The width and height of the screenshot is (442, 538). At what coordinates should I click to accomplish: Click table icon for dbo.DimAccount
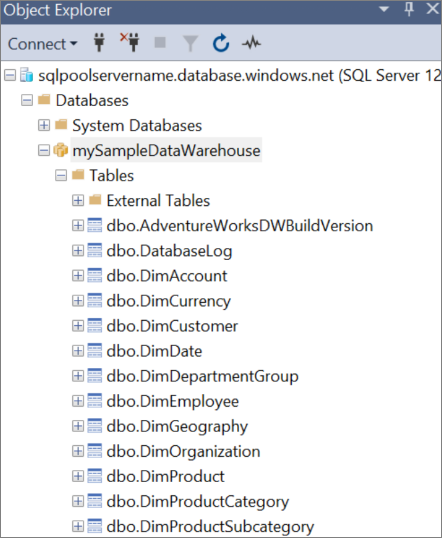(95, 275)
